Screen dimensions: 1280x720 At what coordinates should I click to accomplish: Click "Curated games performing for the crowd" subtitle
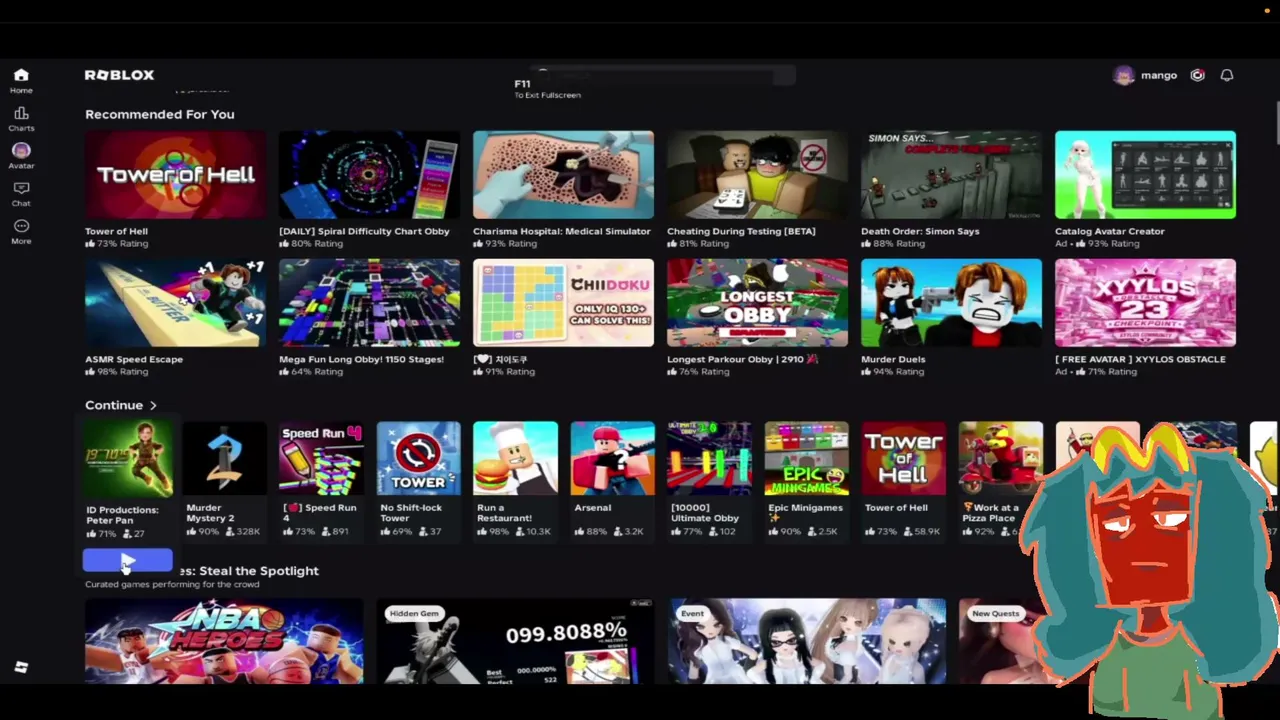tap(172, 585)
